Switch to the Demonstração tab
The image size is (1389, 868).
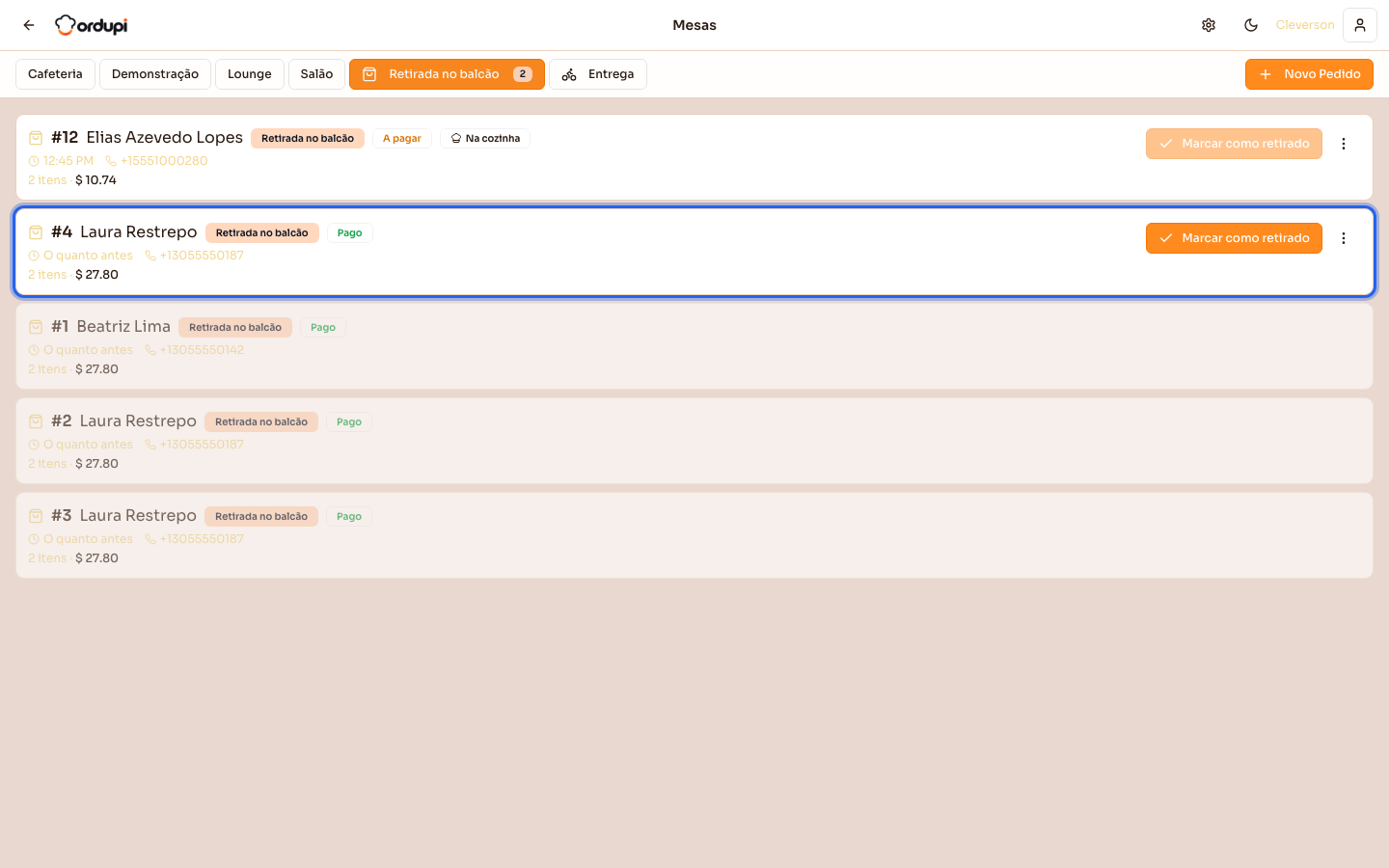tap(155, 74)
